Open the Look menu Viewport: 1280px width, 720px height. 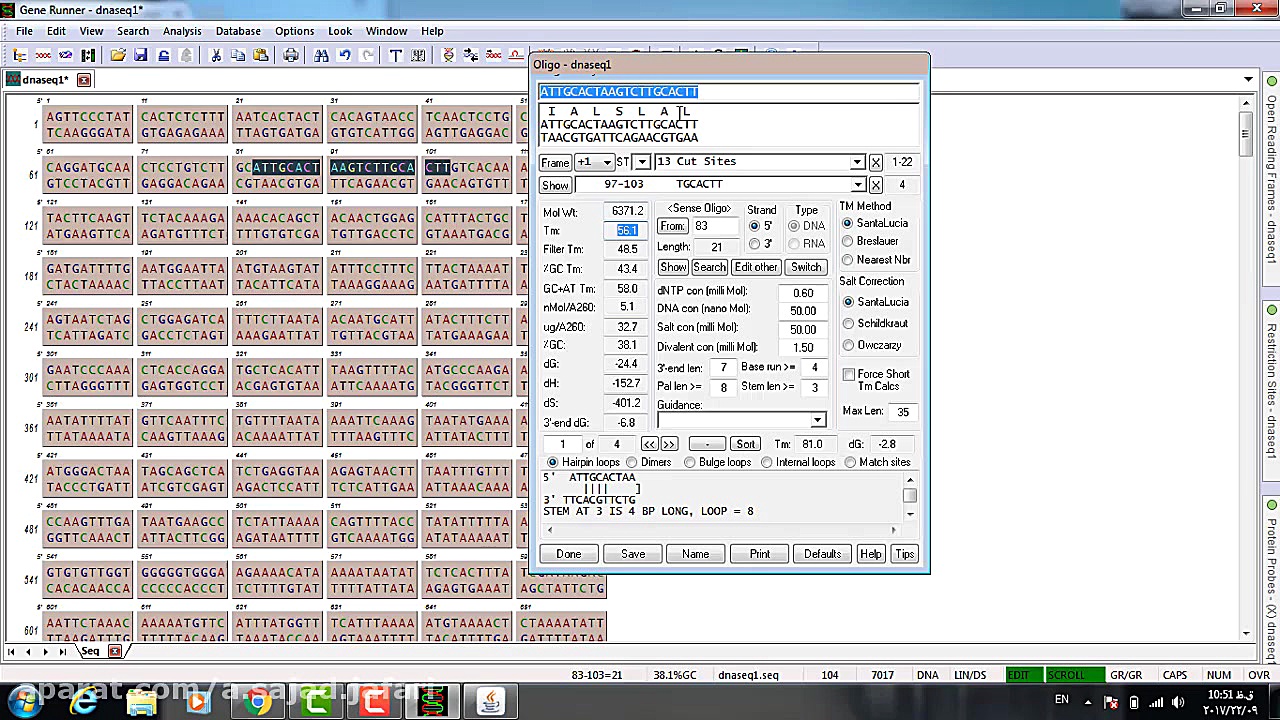(340, 31)
